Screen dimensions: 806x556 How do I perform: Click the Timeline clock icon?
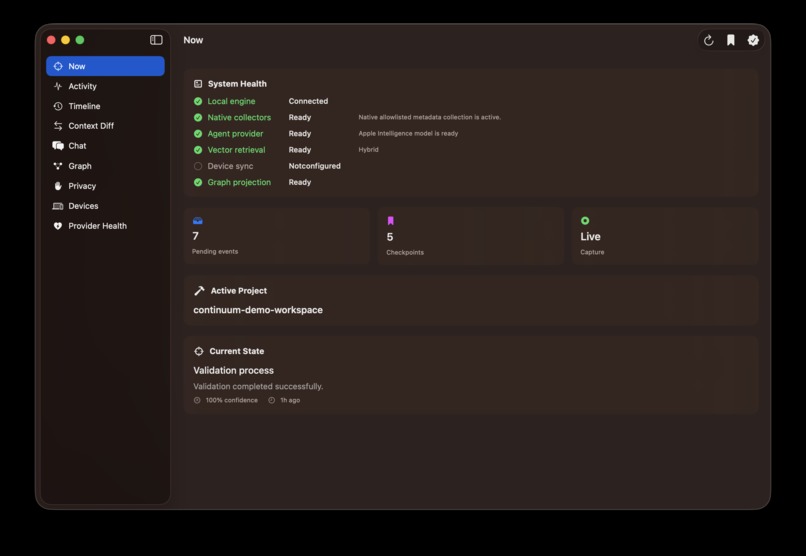tap(58, 106)
